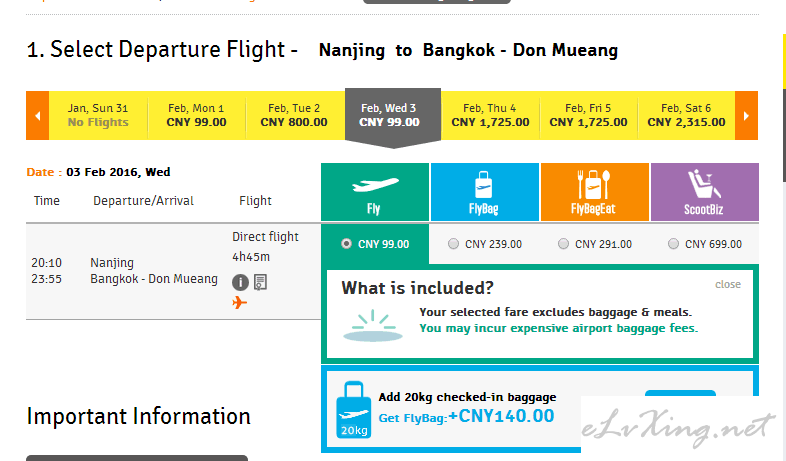Image resolution: width=786 pixels, height=461 pixels.
Task: Switch to Feb, Mon 1 date tab
Action: (x=196, y=116)
